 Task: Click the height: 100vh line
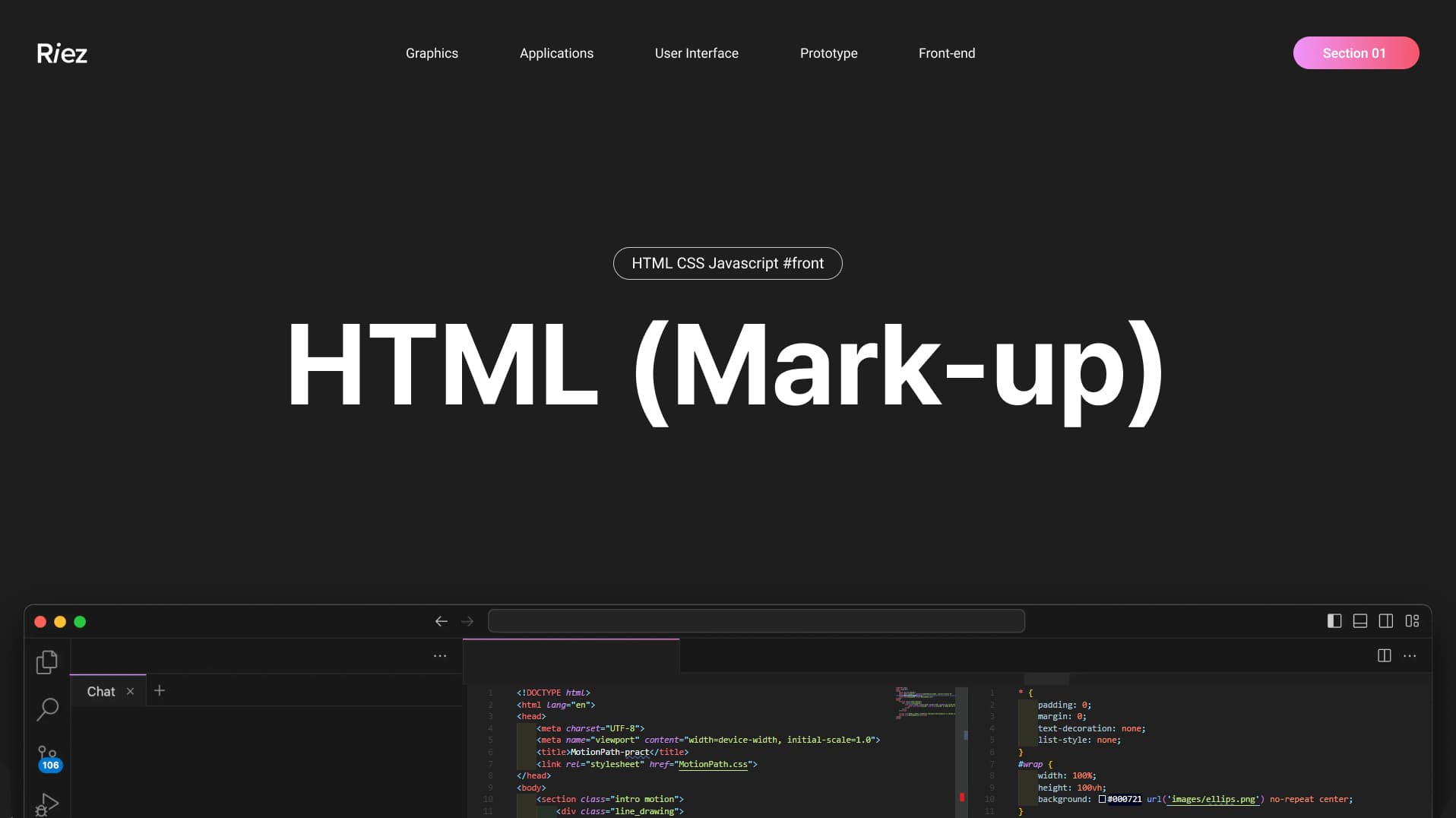[x=1072, y=788]
